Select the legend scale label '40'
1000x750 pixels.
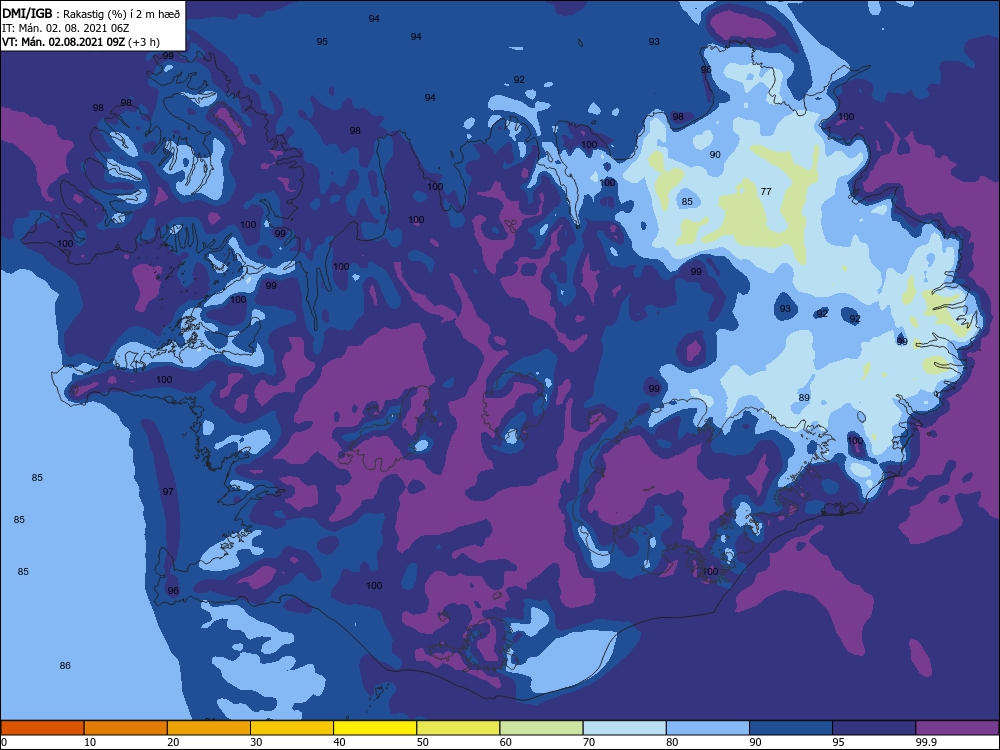(340, 742)
